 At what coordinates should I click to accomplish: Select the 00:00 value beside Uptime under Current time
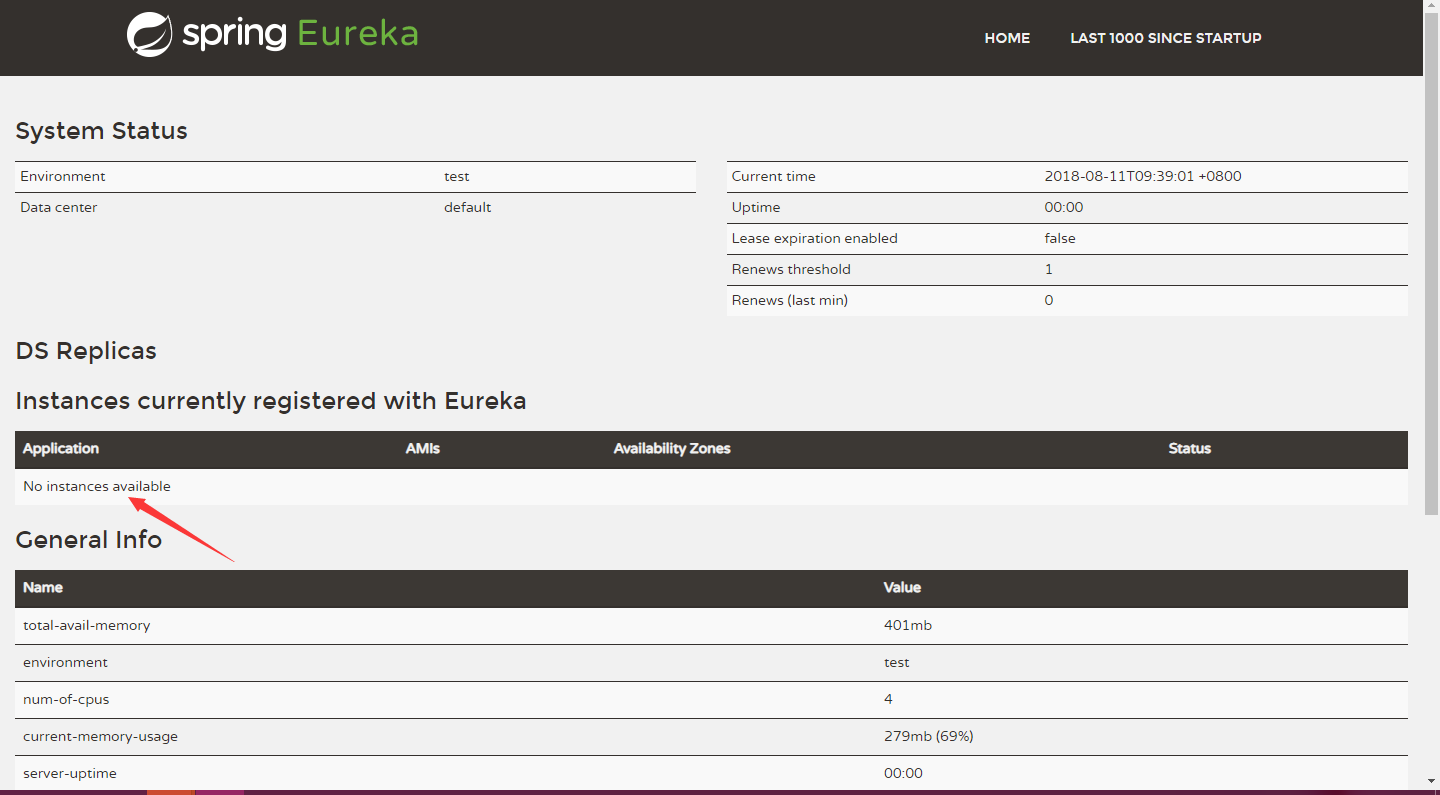click(1064, 207)
